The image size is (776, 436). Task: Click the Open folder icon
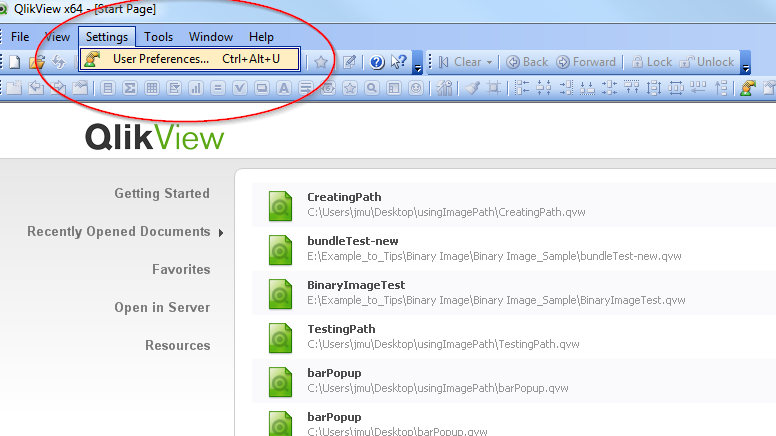[x=37, y=62]
